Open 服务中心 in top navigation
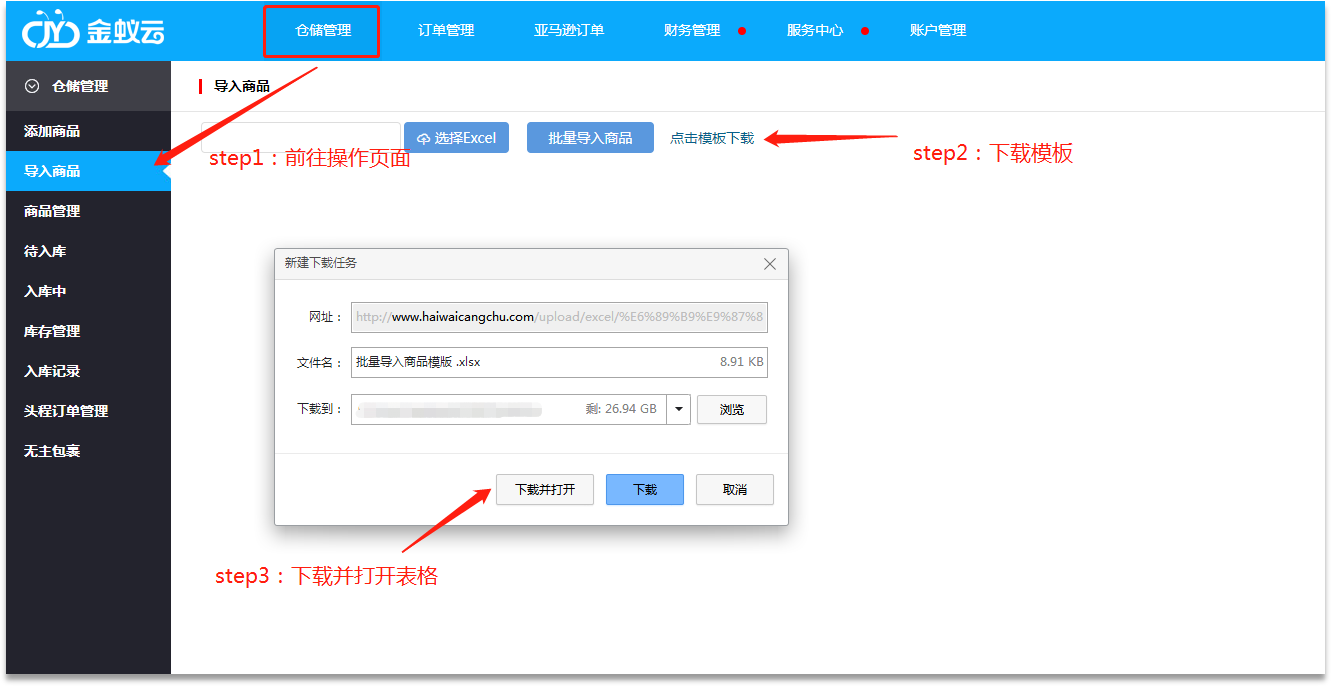 (815, 30)
